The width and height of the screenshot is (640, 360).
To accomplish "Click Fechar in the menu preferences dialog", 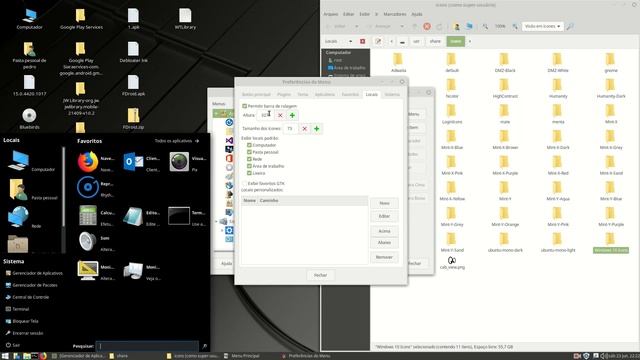I will tap(320, 275).
